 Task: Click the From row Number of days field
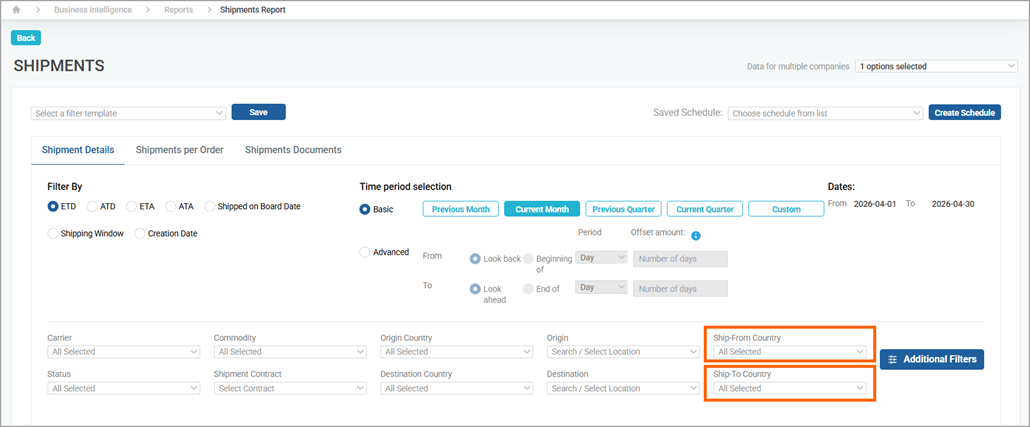point(681,259)
